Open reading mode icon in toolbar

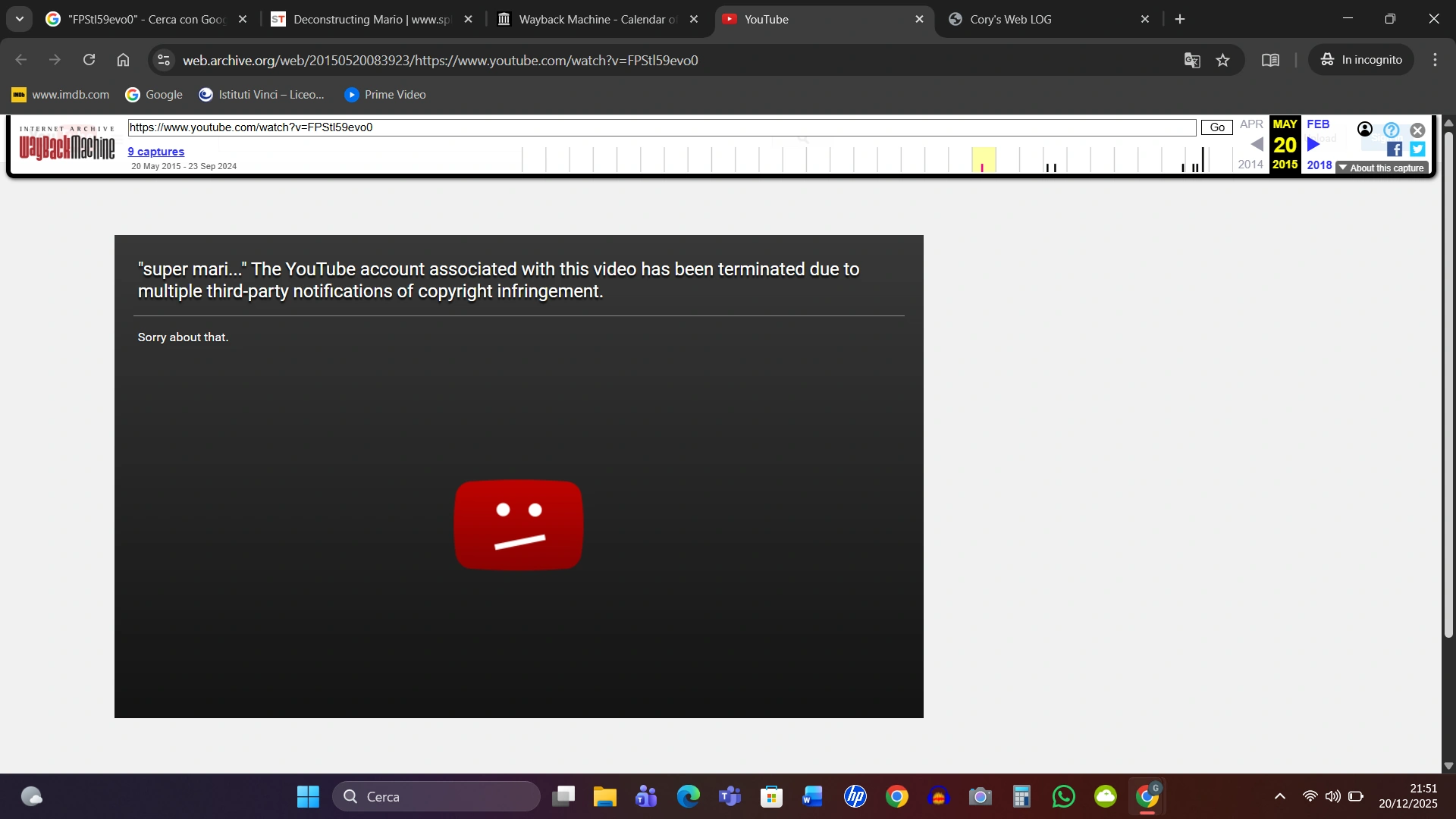pyautogui.click(x=1270, y=60)
